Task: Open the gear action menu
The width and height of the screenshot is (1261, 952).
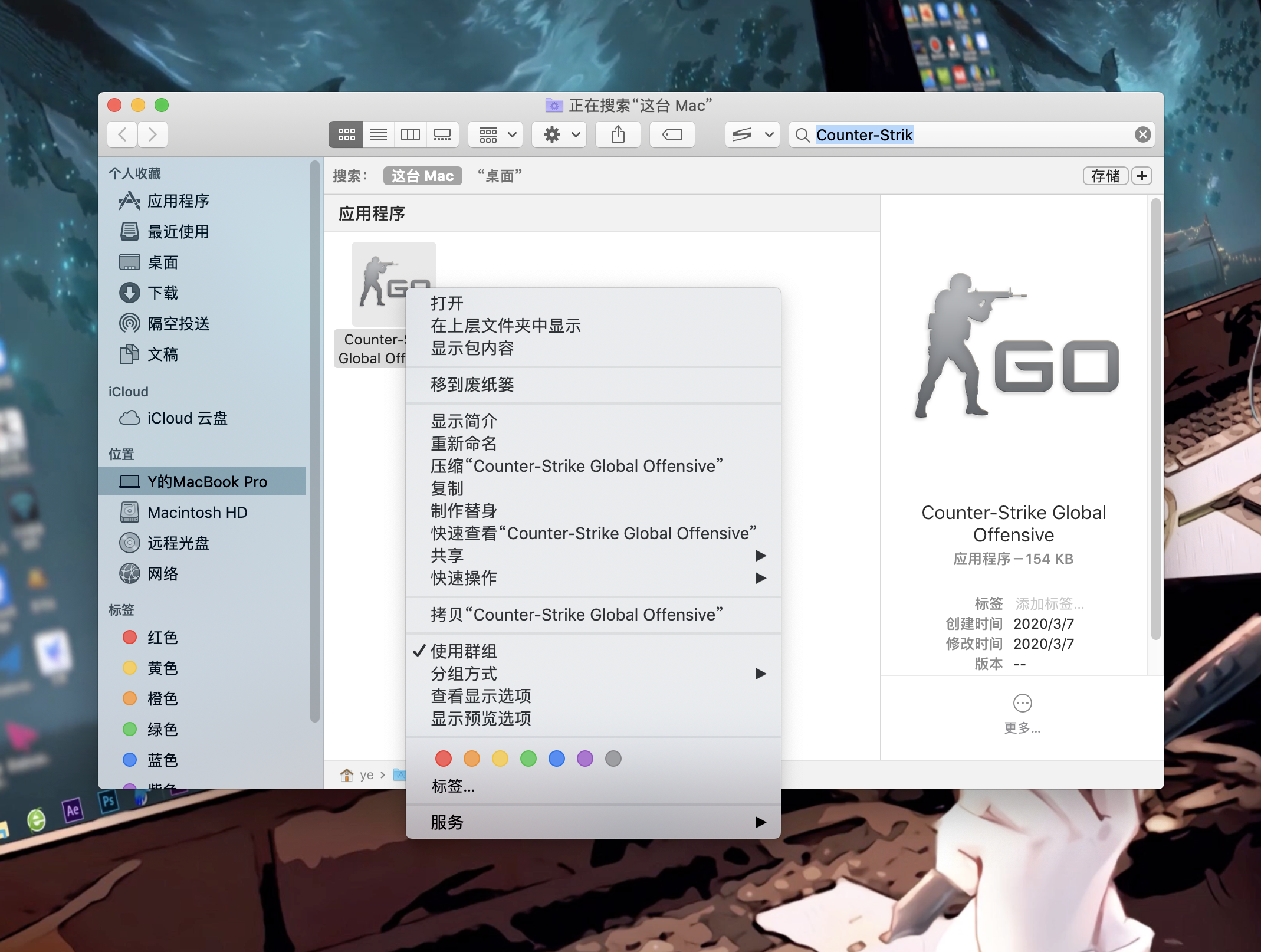Action: [560, 135]
